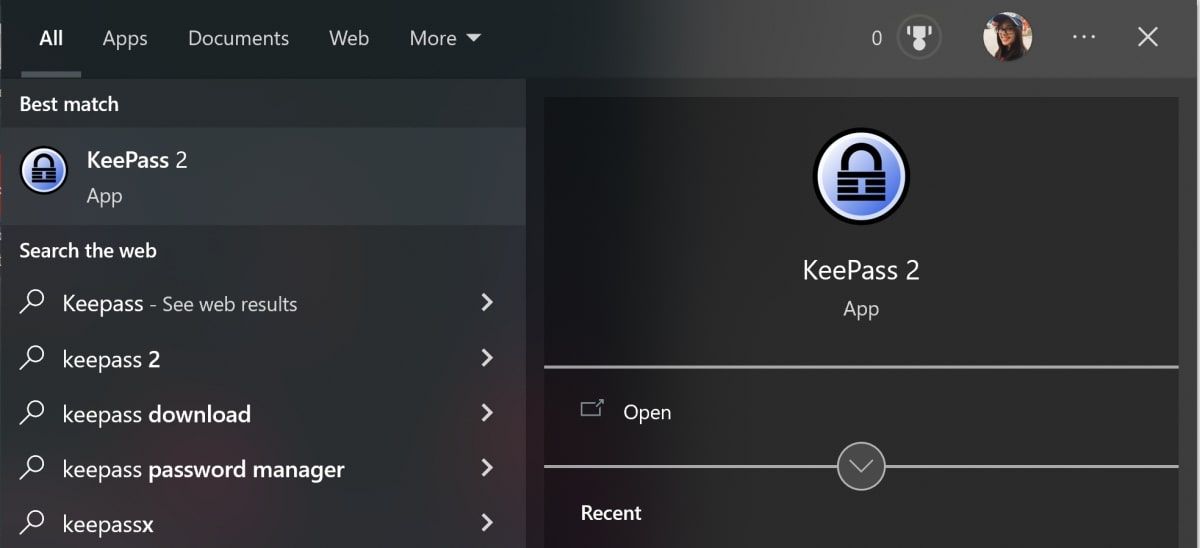Select 'Keepass - See web results' suggestion
The image size is (1200, 548).
[262, 303]
